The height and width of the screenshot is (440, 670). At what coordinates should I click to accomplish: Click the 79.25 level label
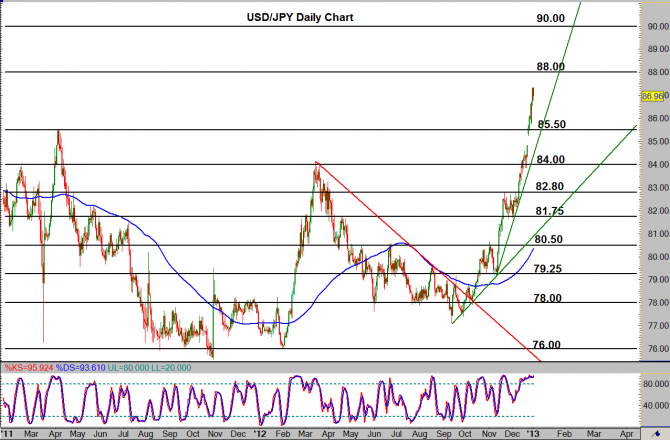click(x=548, y=269)
